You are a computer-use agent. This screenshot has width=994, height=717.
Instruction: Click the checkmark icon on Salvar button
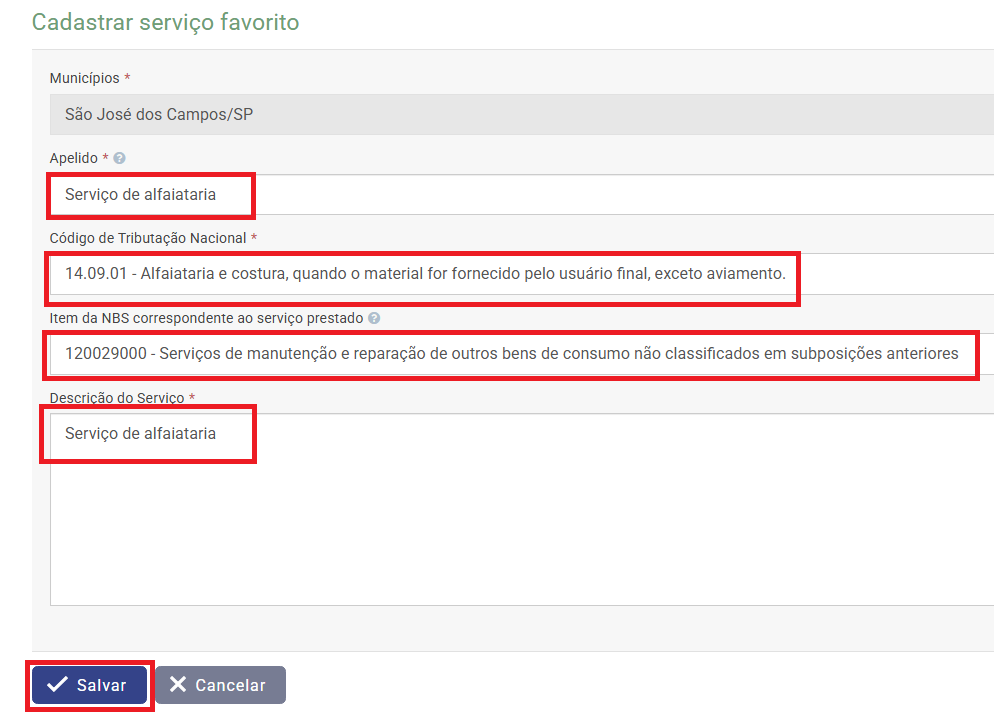click(58, 685)
